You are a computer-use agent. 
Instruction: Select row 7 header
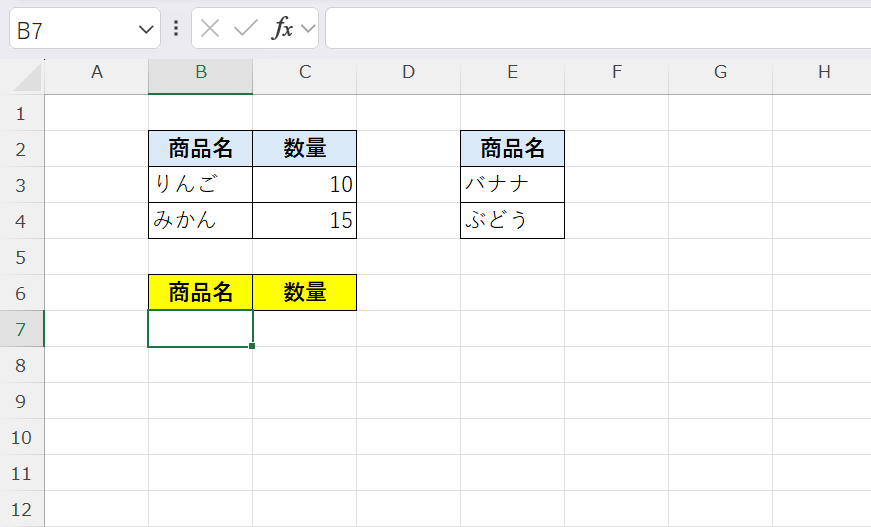[22, 329]
